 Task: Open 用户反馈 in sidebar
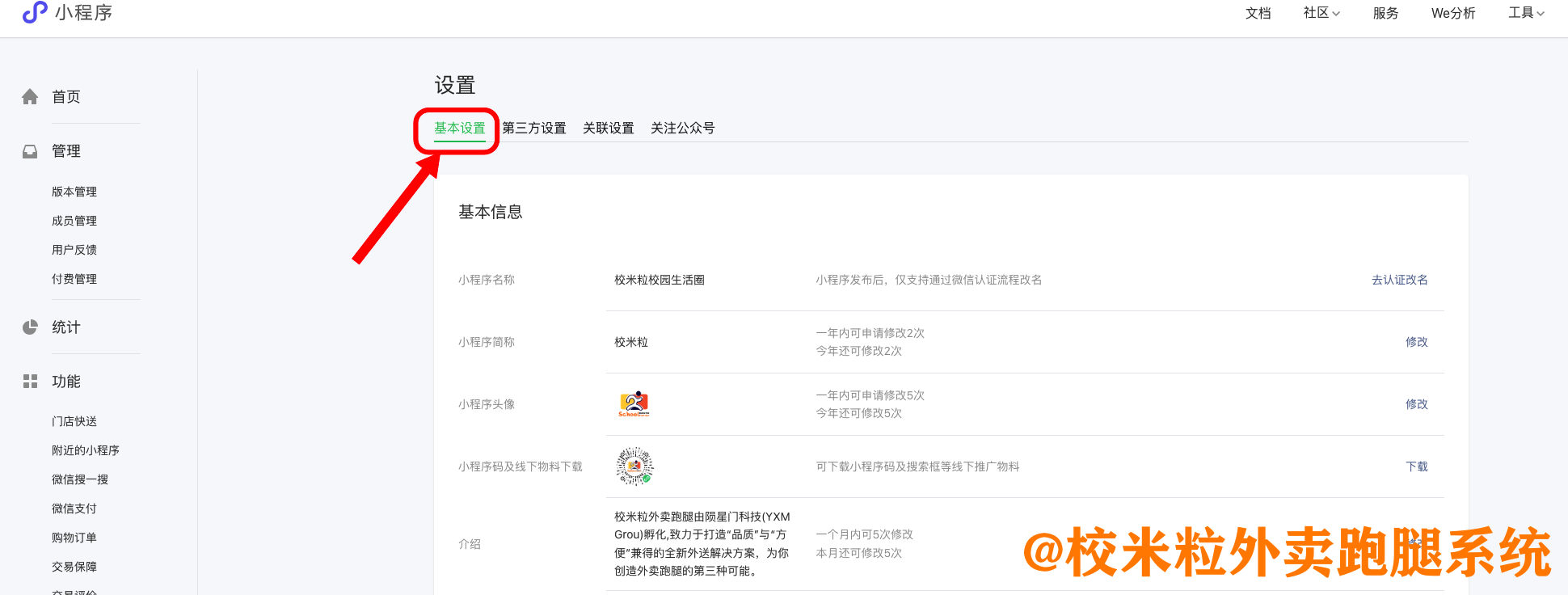pyautogui.click(x=74, y=250)
